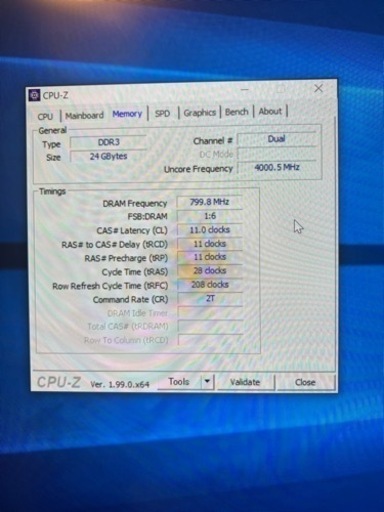Click the RAS# Precharge (tRP) label
Image resolution: width=384 pixels, height=512 pixels.
pos(126,258)
